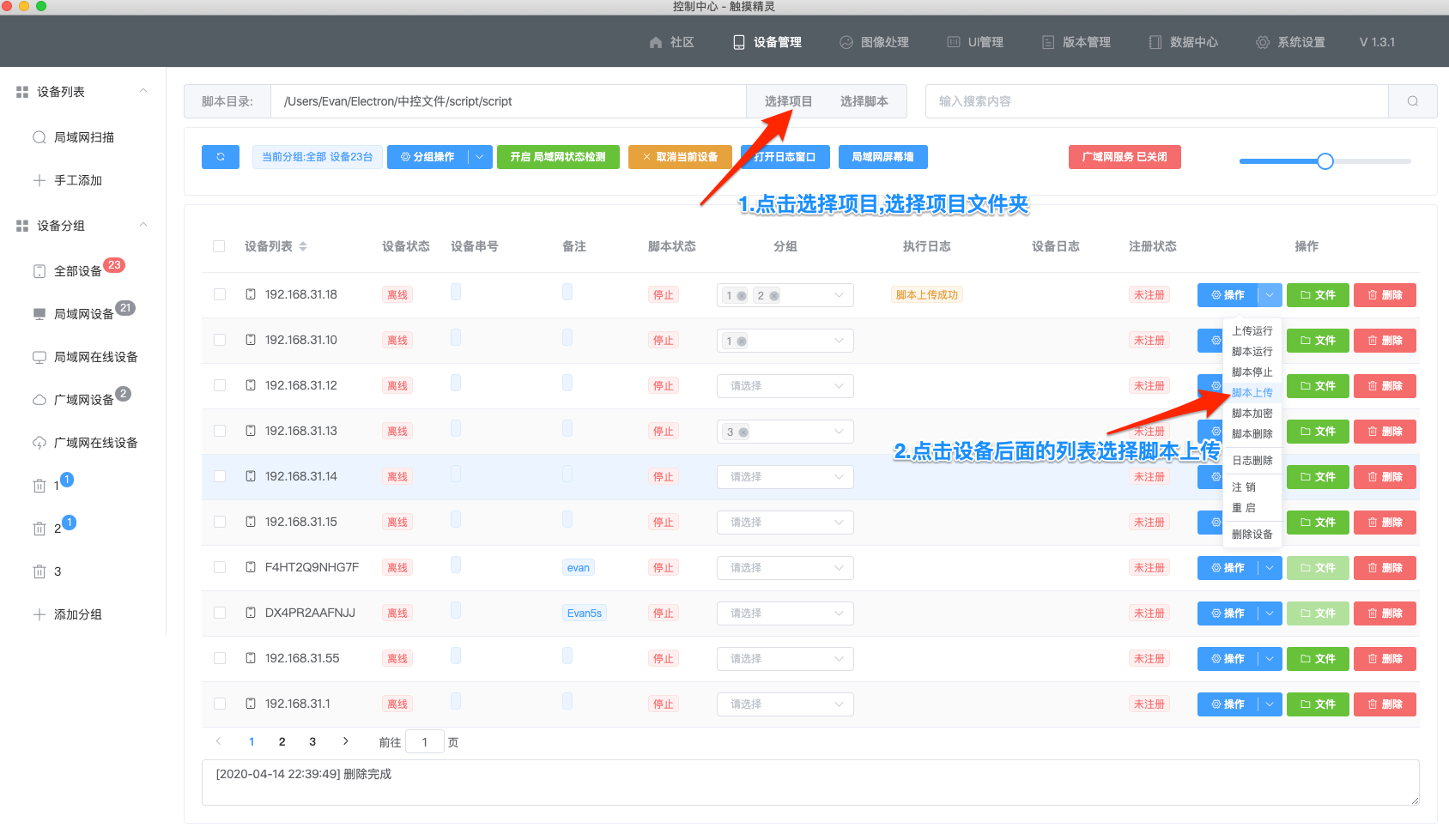
Task: Open the 全部设备 group icon
Action: click(39, 271)
